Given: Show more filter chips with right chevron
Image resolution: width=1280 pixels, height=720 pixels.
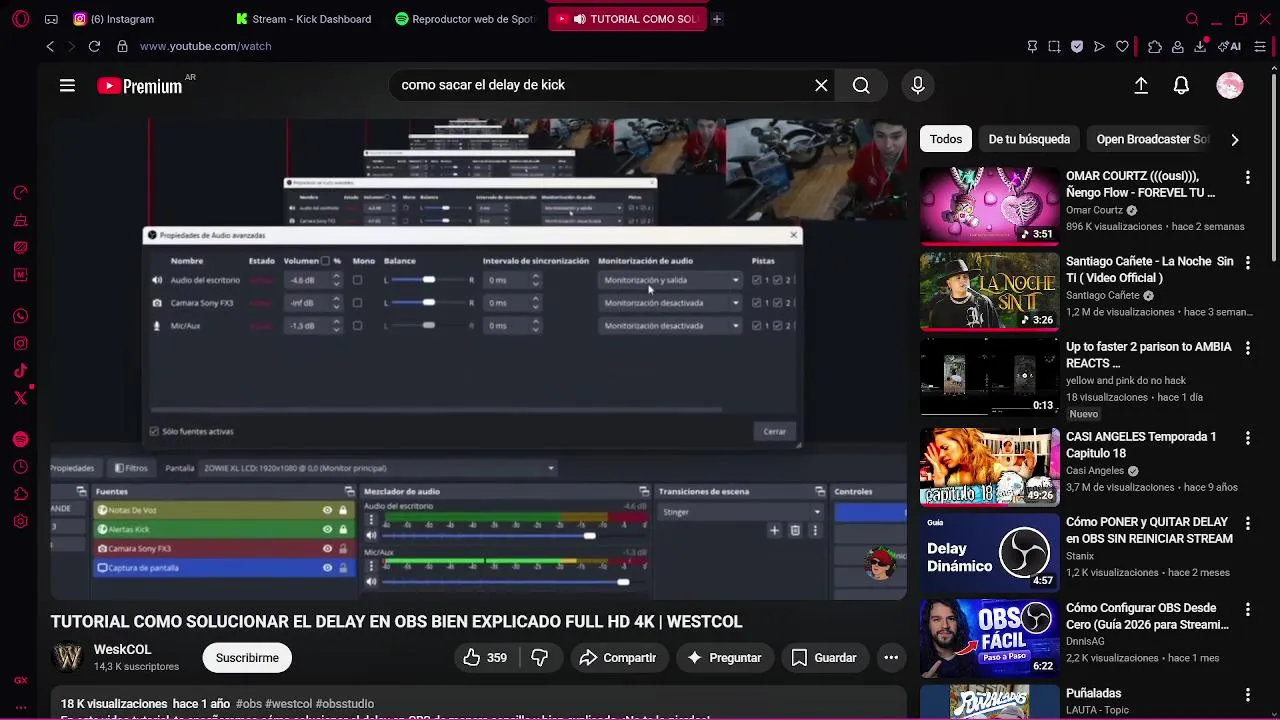Looking at the screenshot, I should (1234, 140).
